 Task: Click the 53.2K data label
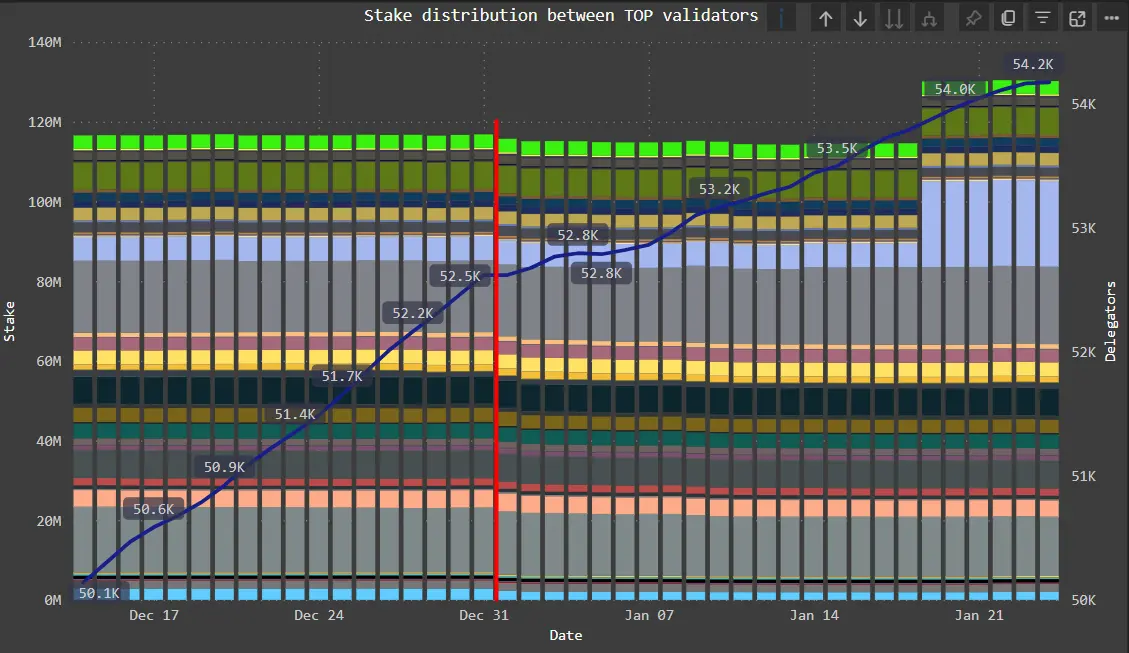719,189
